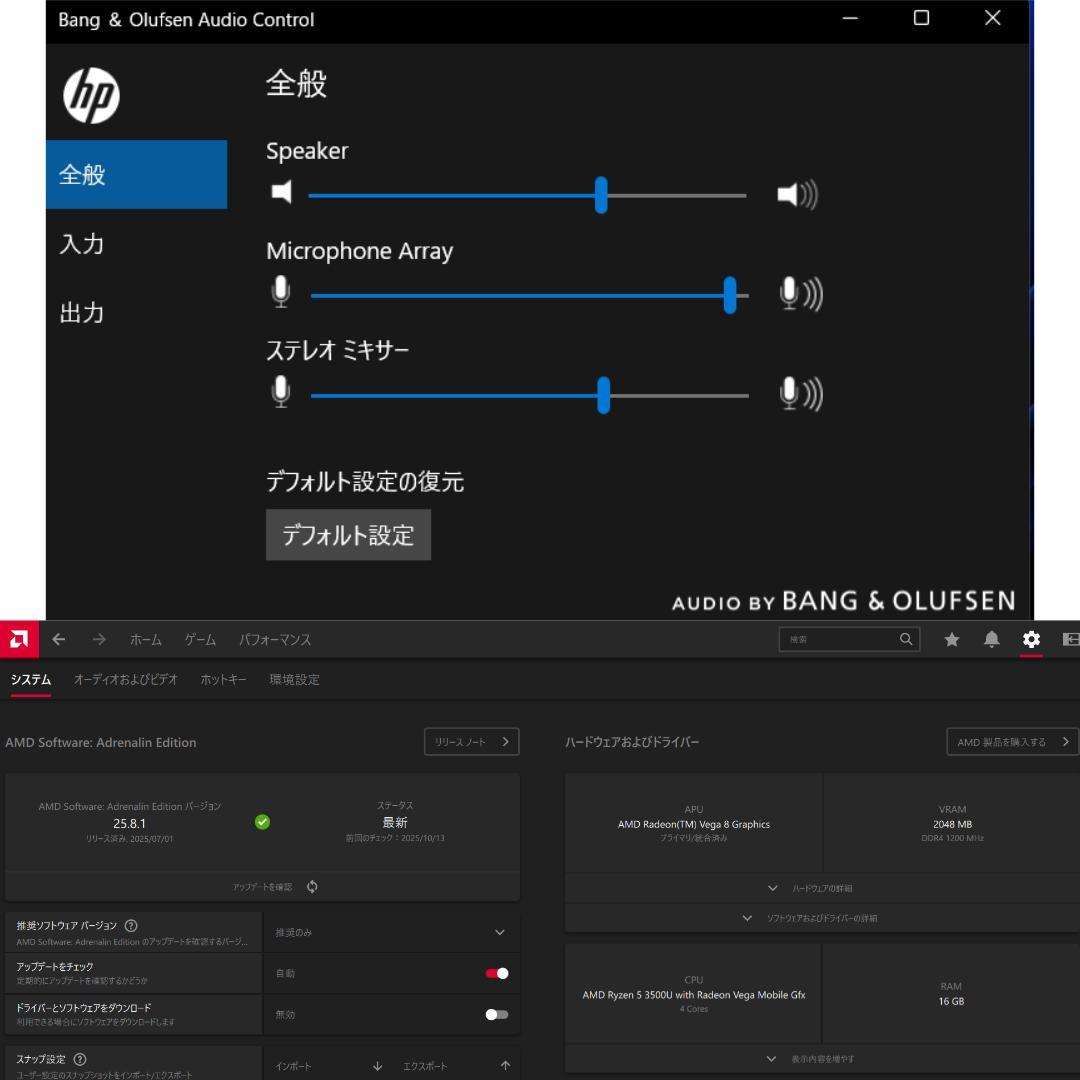Click the デフォルト設定 button
This screenshot has height=1080, width=1080.
tap(348, 535)
